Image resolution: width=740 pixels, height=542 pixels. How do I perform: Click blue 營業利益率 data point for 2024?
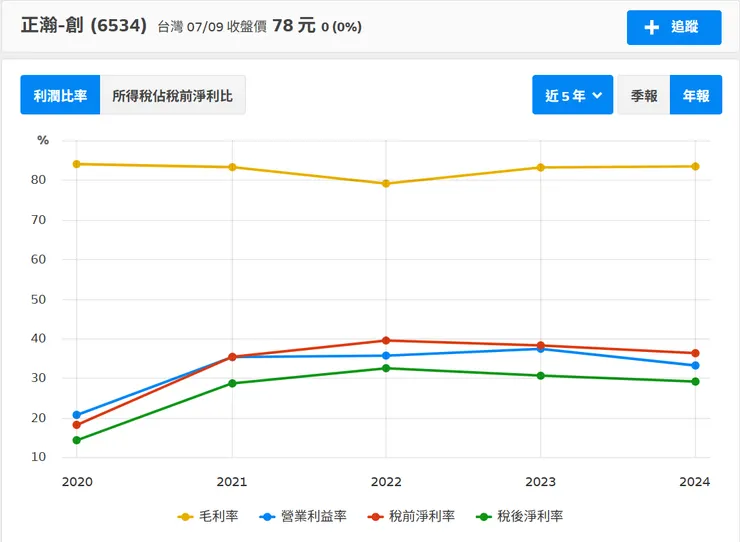pos(695,366)
